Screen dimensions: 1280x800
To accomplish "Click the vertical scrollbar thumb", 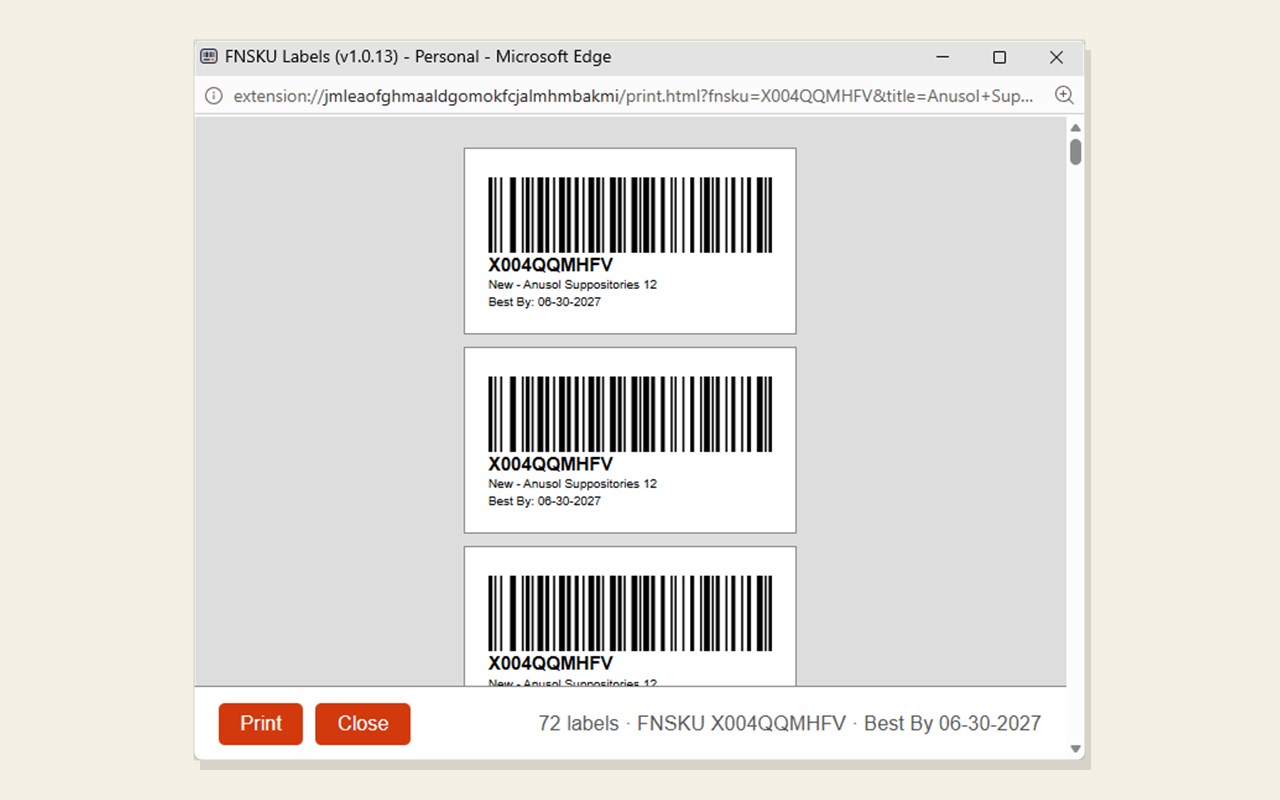I will coord(1076,152).
